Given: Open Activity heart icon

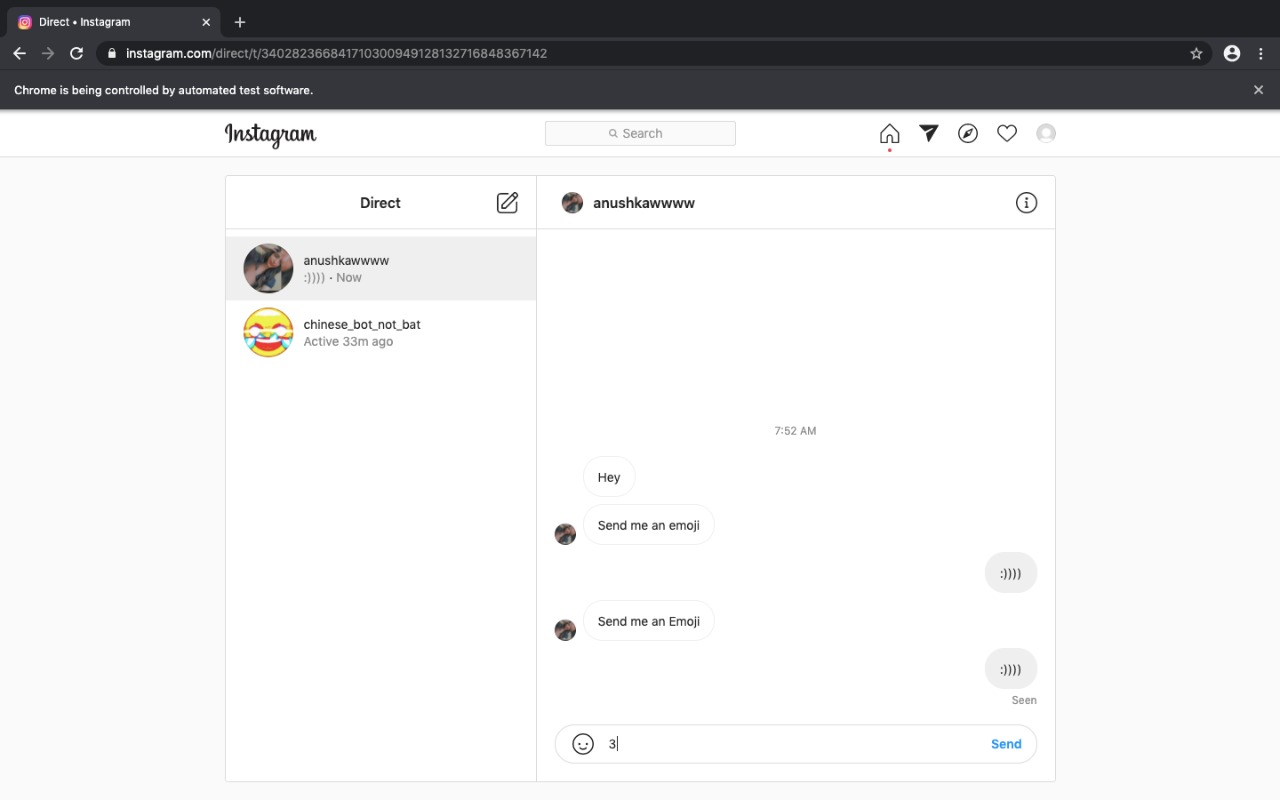Looking at the screenshot, I should pos(1007,133).
